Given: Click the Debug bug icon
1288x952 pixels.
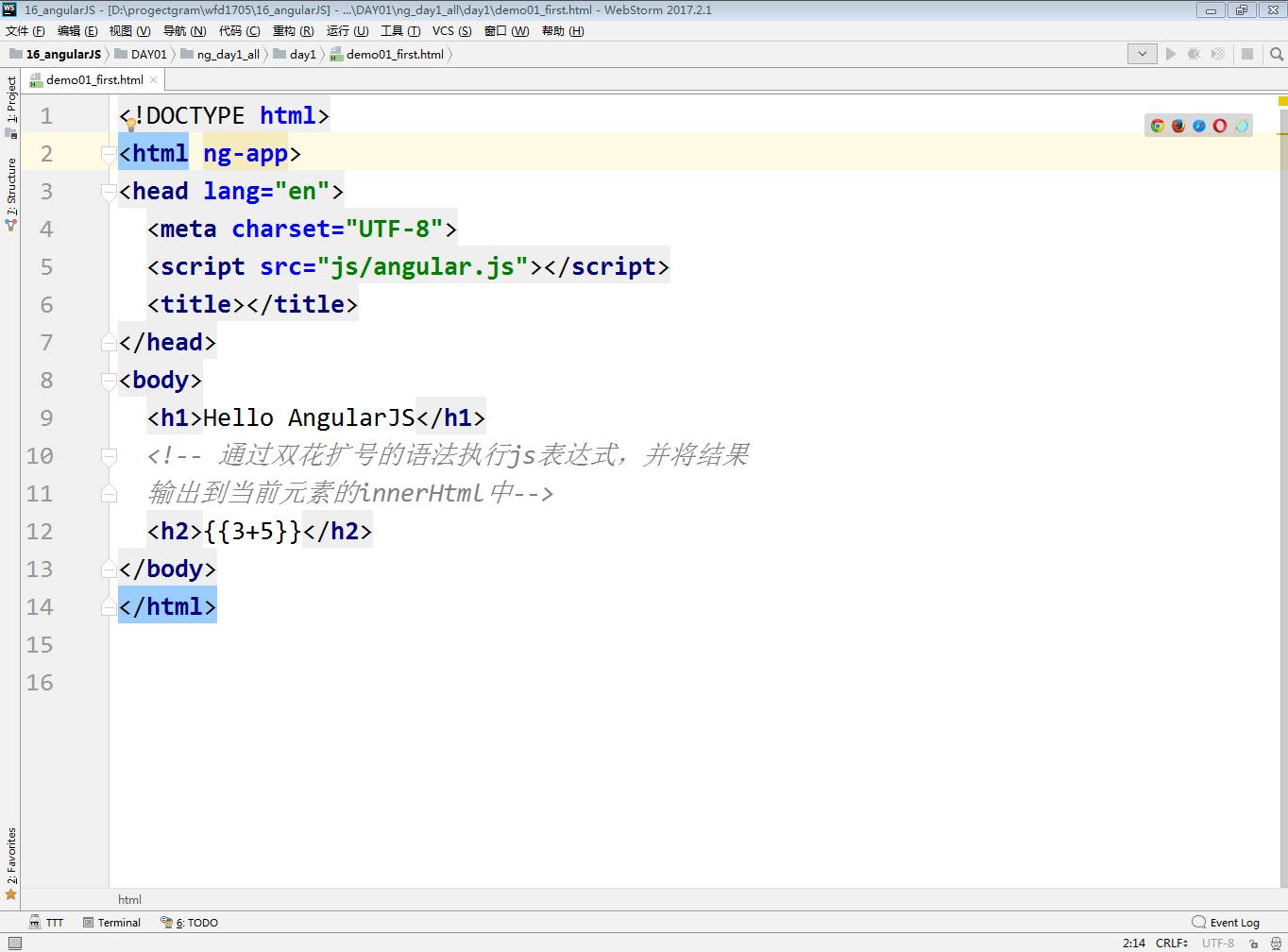Looking at the screenshot, I should [x=1195, y=54].
